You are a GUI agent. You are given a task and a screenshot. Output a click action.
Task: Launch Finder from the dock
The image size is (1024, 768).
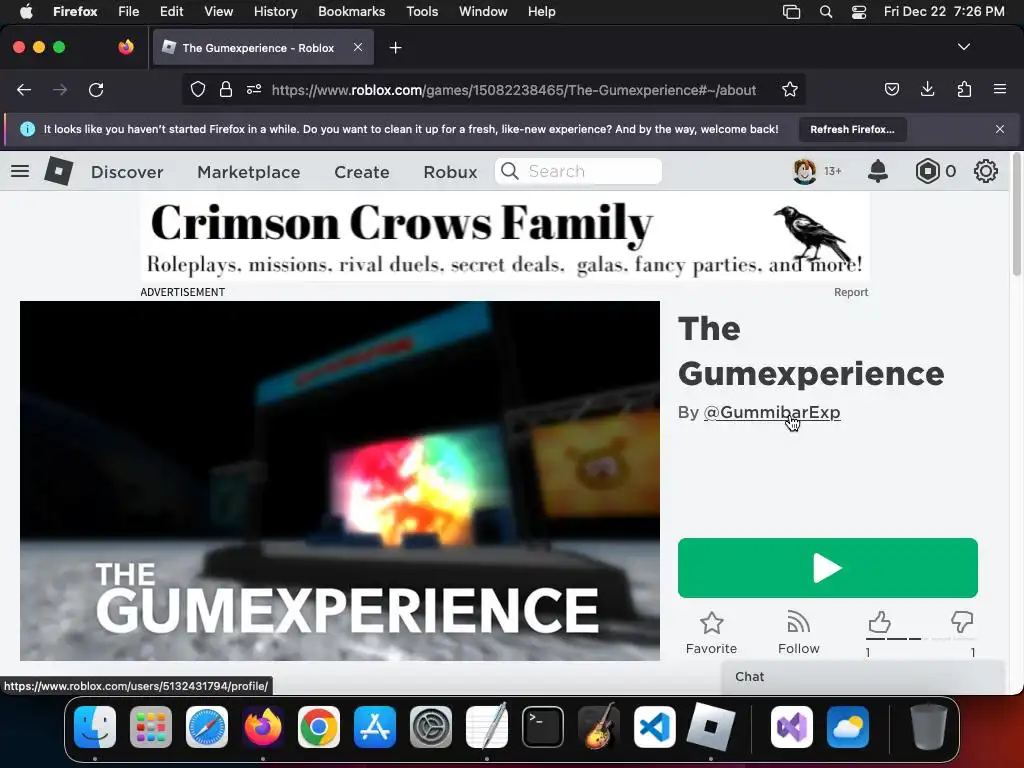coord(95,727)
